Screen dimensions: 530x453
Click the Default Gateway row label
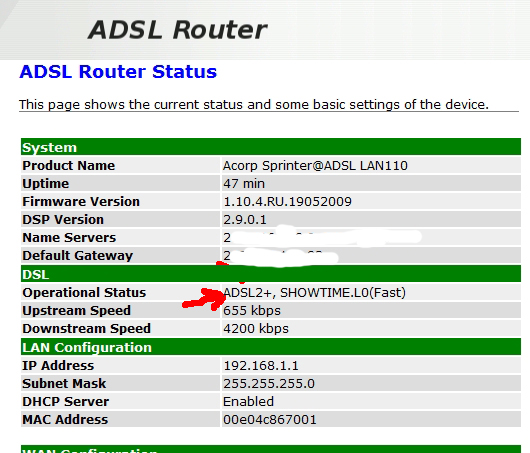[77, 256]
